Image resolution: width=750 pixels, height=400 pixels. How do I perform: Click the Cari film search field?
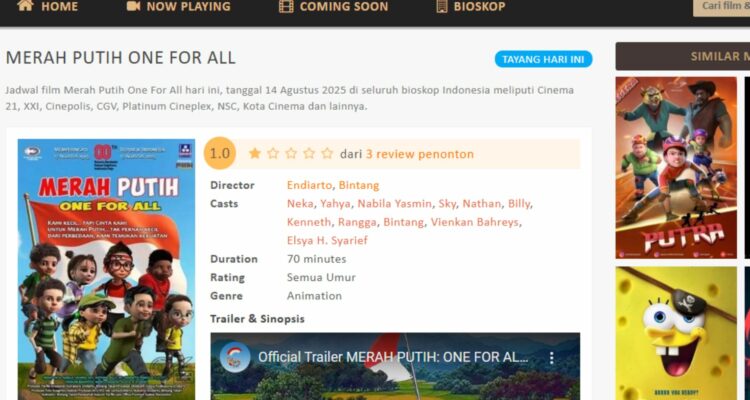[x=722, y=7]
